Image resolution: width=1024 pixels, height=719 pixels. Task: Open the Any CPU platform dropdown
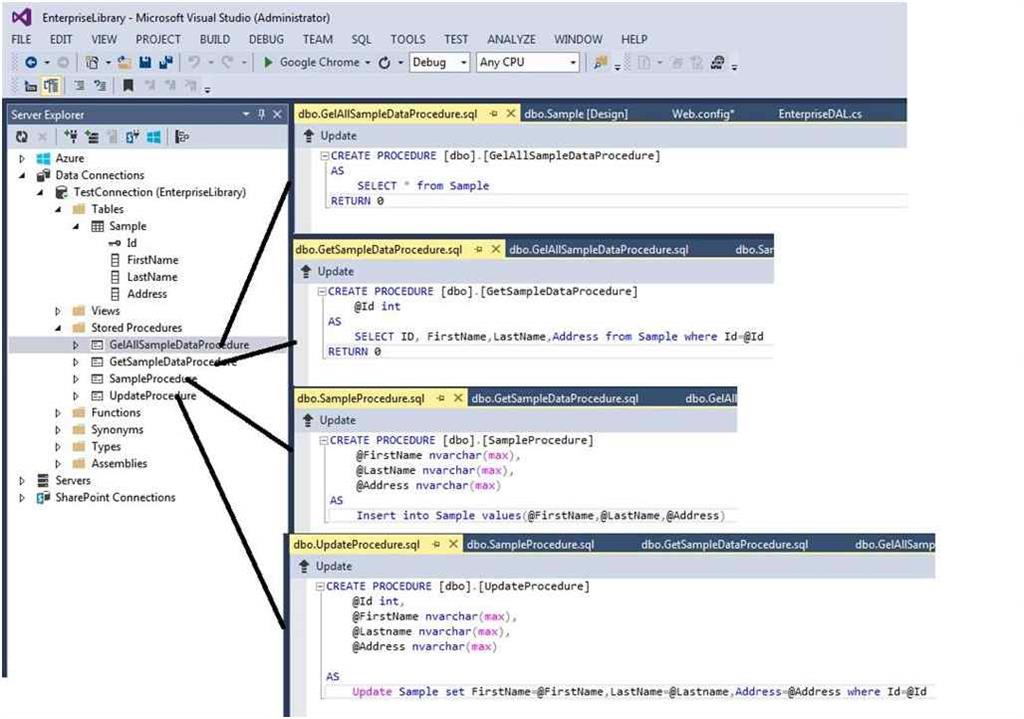(x=573, y=63)
